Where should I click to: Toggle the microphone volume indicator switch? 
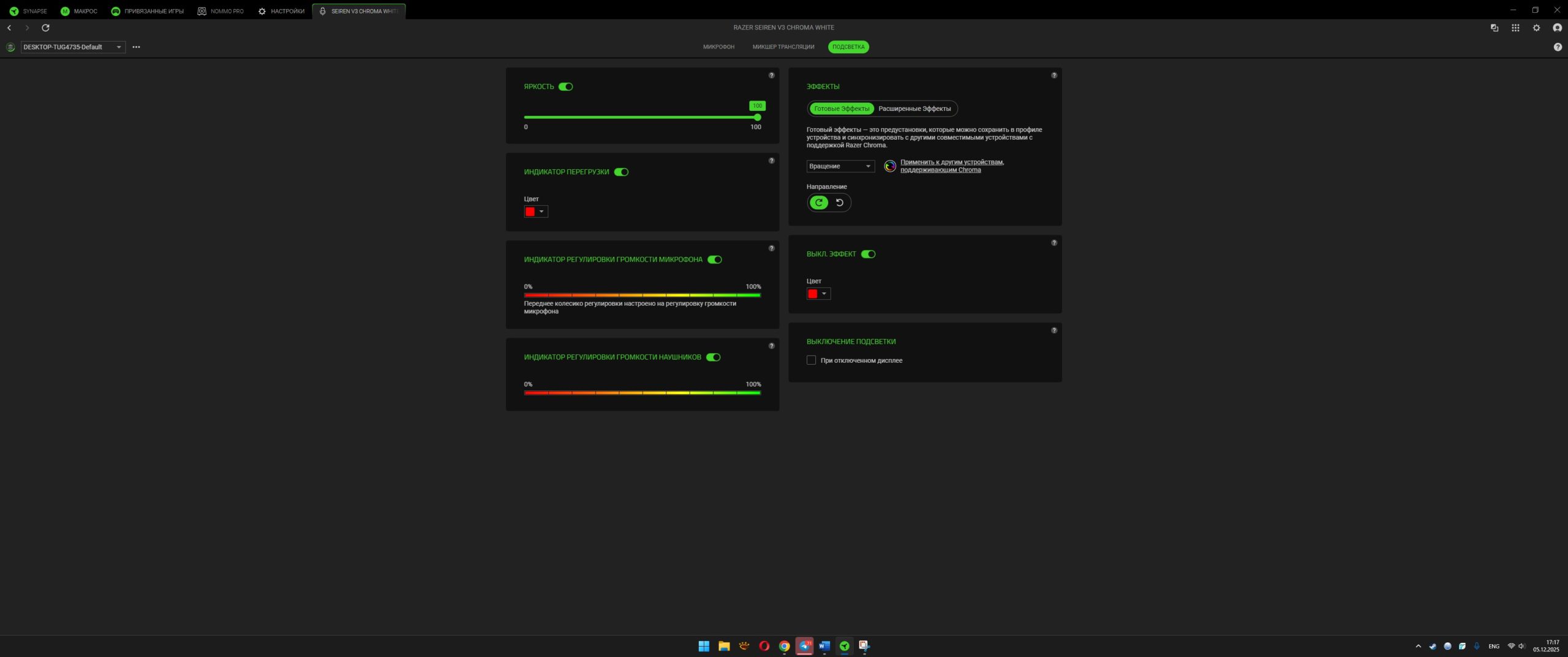coord(715,260)
